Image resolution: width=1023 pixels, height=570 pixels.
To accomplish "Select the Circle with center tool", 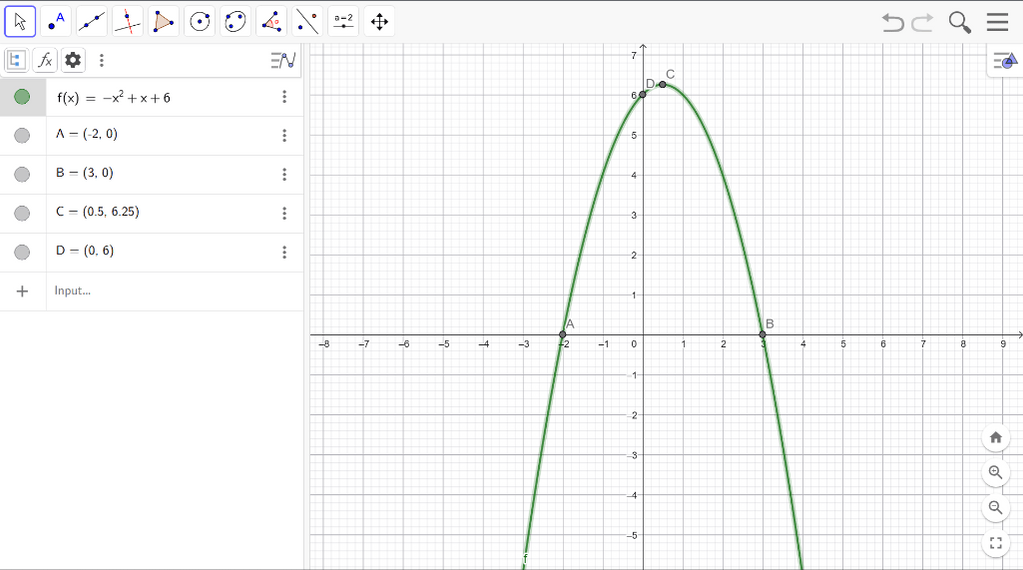I will click(200, 21).
